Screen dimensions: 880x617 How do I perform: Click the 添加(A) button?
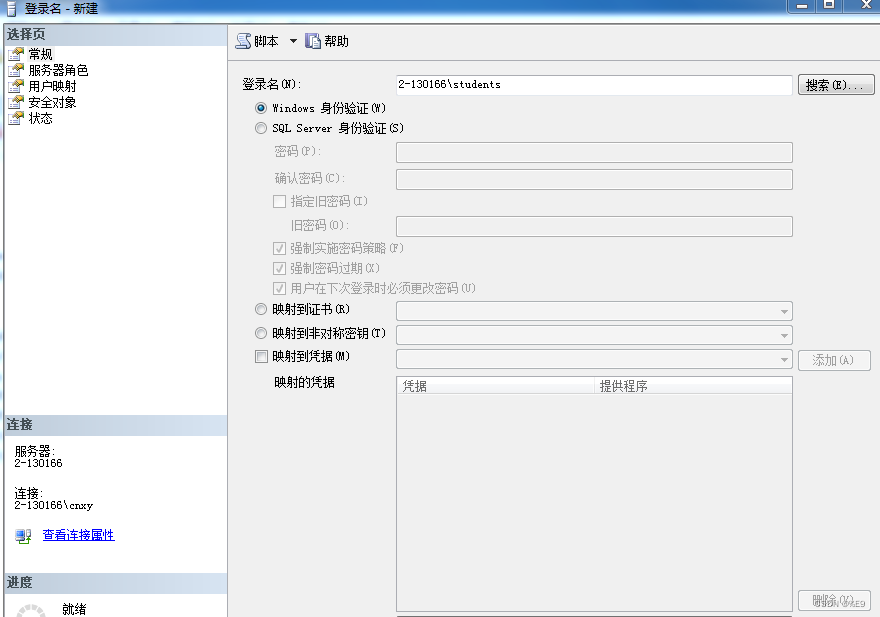(834, 360)
